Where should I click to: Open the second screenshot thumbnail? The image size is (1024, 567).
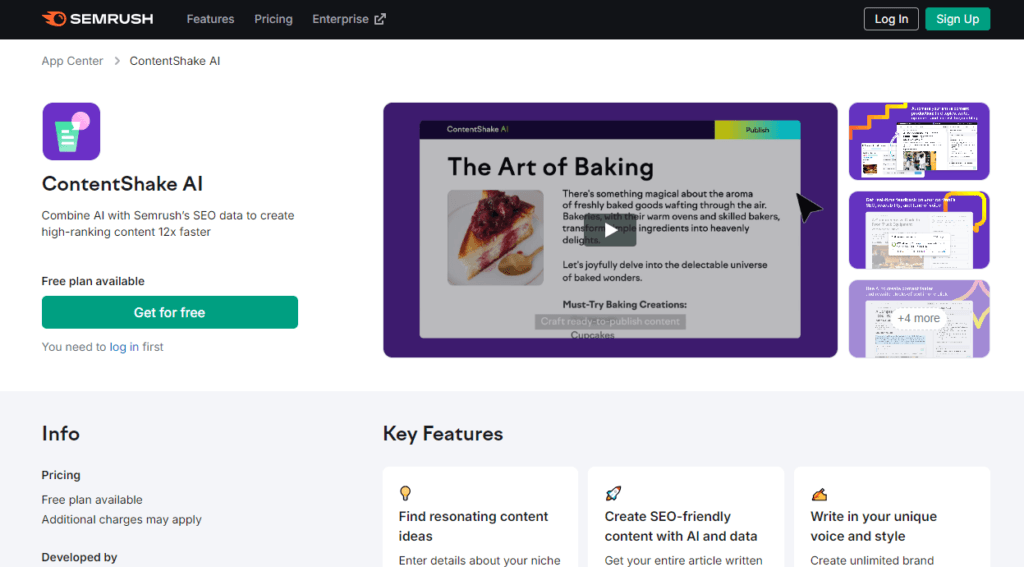click(919, 230)
